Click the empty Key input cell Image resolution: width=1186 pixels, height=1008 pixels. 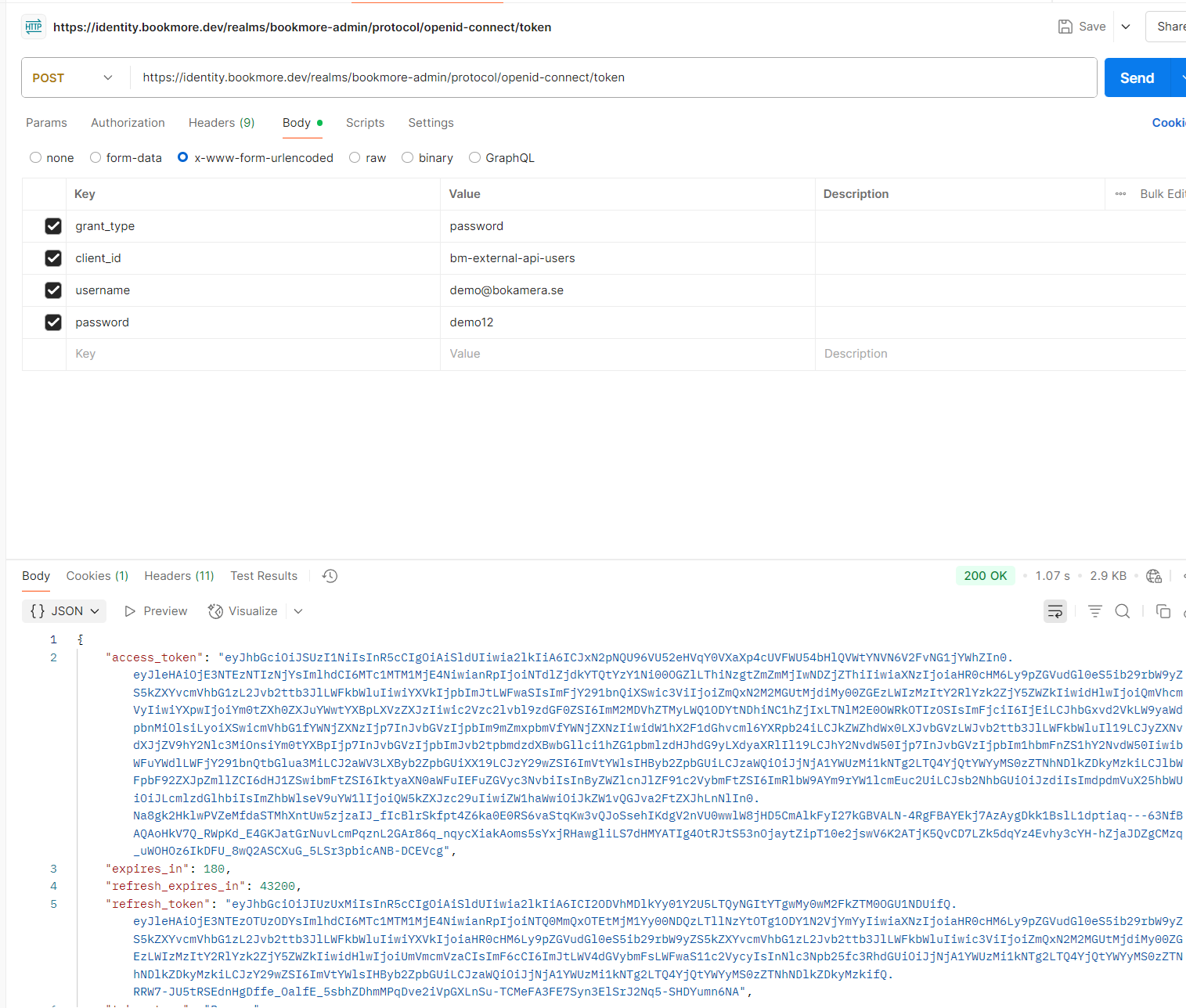click(253, 354)
